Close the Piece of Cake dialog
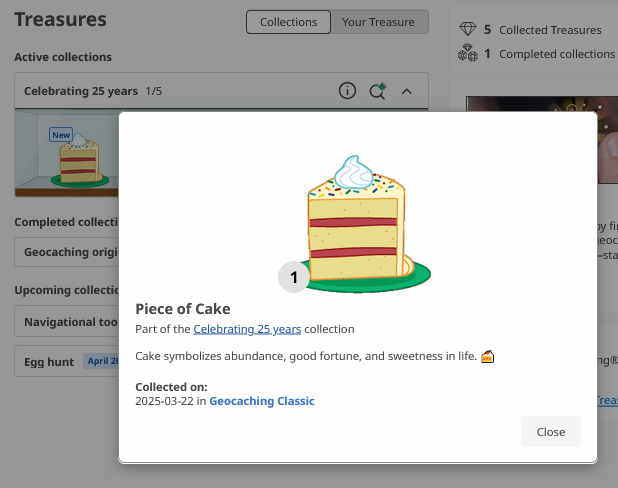This screenshot has height=488, width=618. (x=550, y=432)
